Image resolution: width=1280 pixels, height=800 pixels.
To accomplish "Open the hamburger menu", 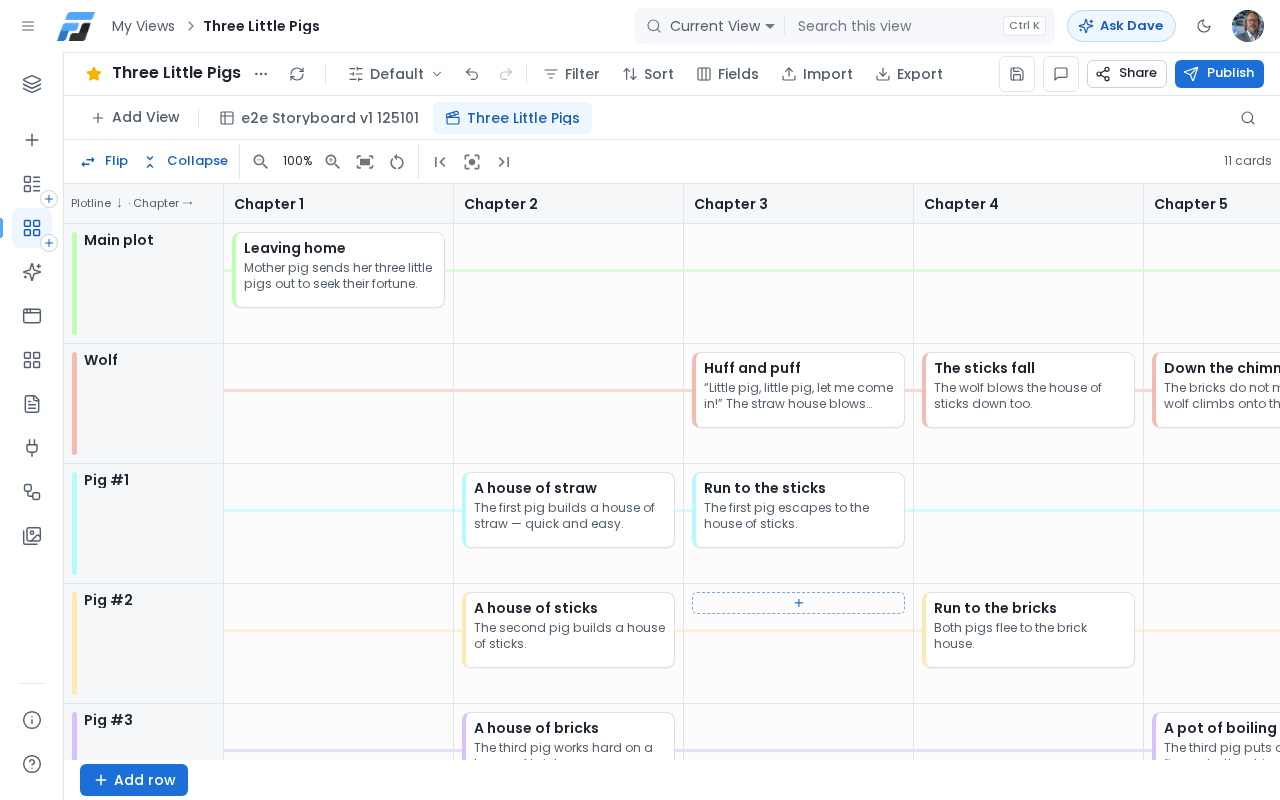I will (28, 26).
